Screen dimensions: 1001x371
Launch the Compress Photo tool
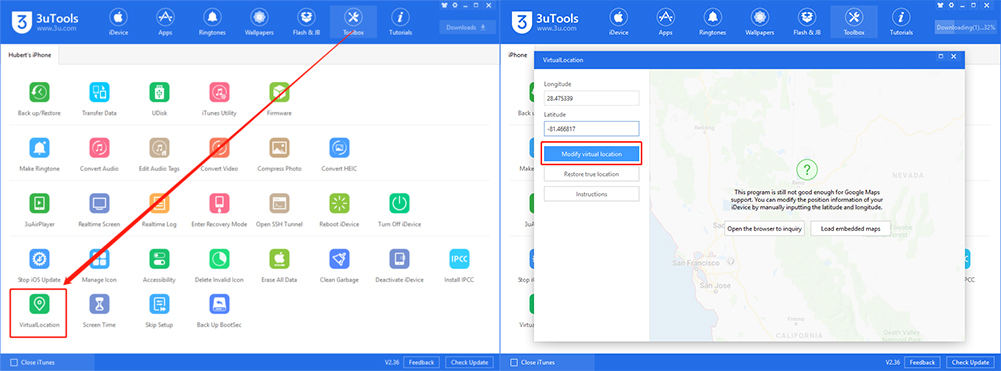click(x=279, y=148)
